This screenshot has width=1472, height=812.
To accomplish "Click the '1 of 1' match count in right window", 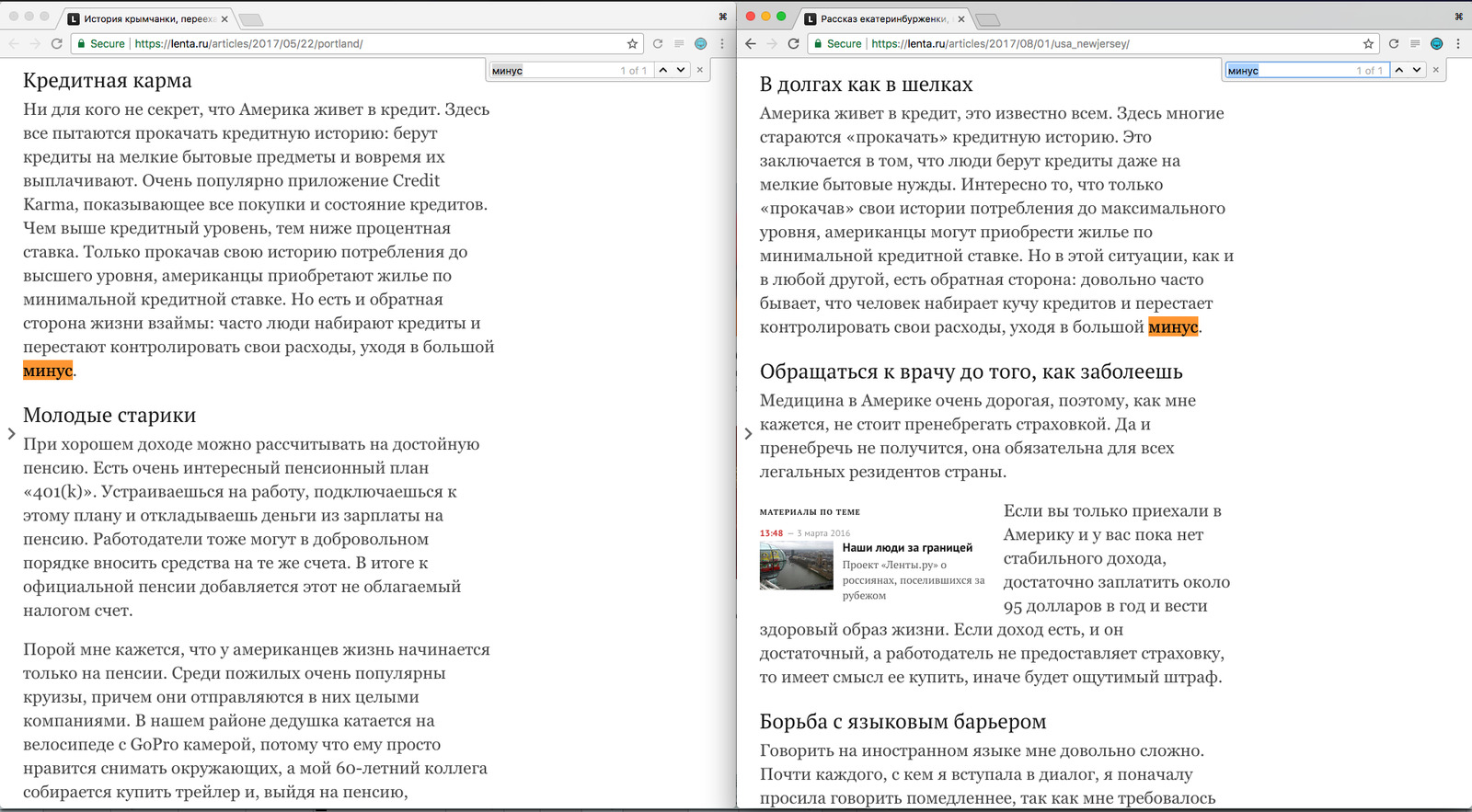I will 1369,70.
